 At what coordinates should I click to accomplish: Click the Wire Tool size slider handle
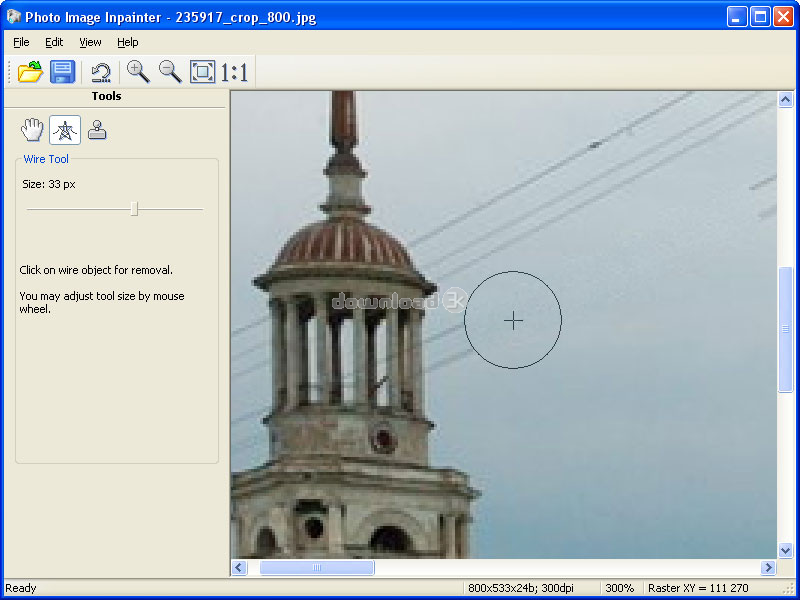(x=134, y=209)
